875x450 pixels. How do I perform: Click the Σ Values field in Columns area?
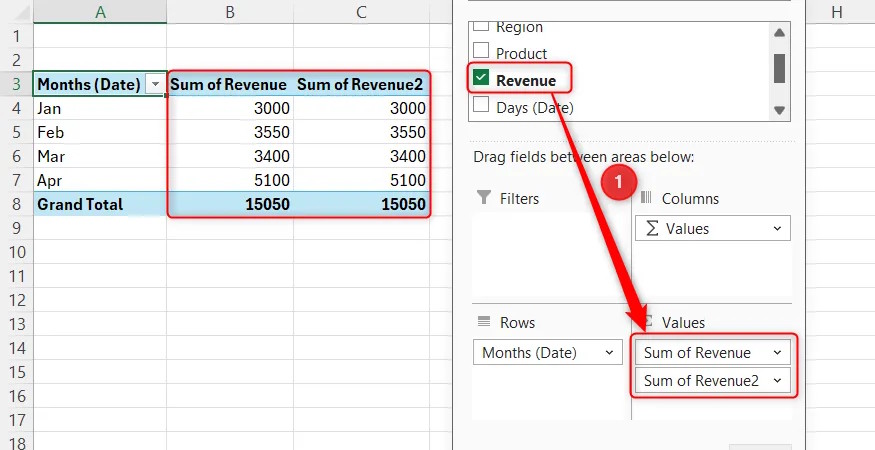click(713, 228)
